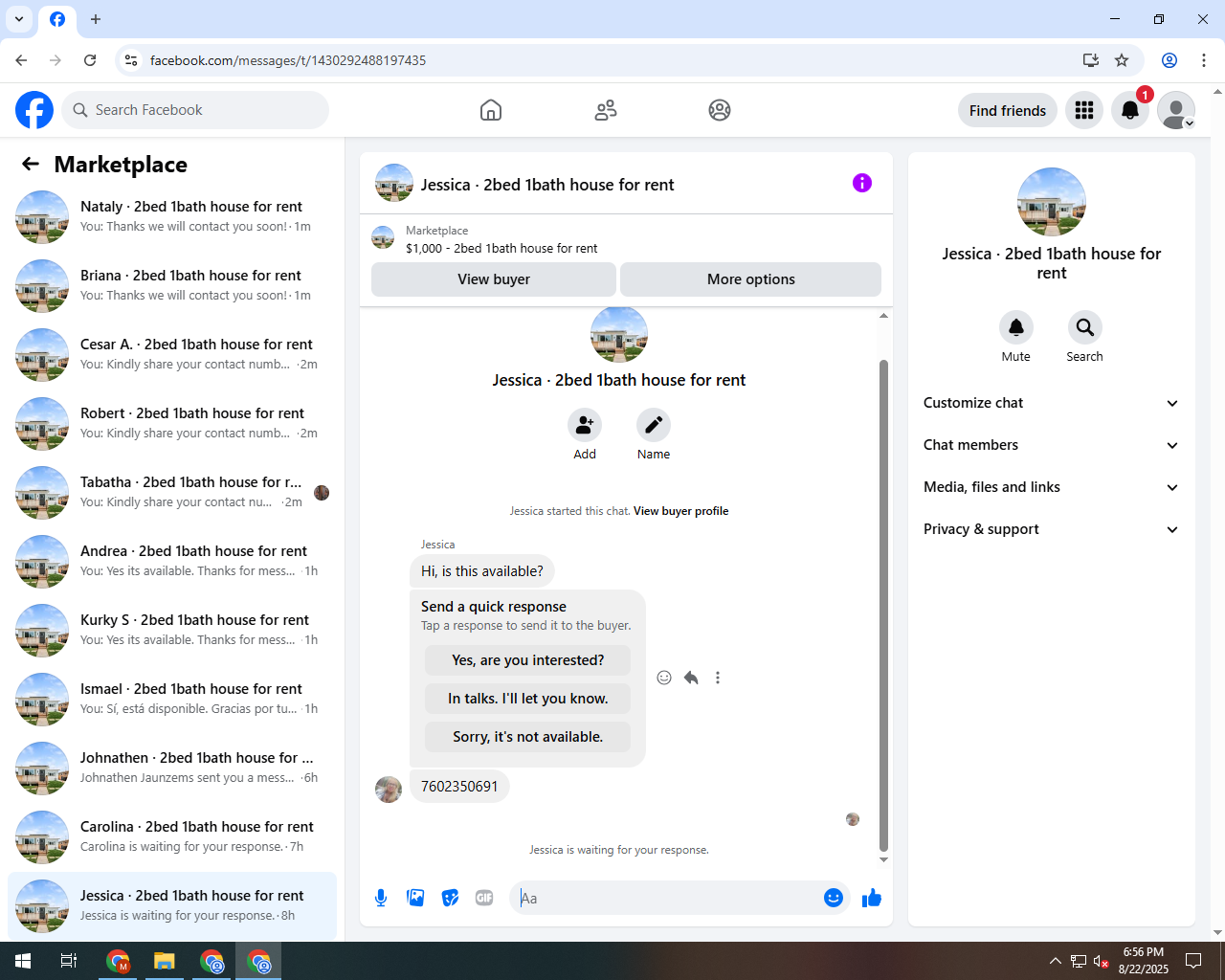Click the View buyer button
Screen dimensions: 1225x980
(x=494, y=279)
